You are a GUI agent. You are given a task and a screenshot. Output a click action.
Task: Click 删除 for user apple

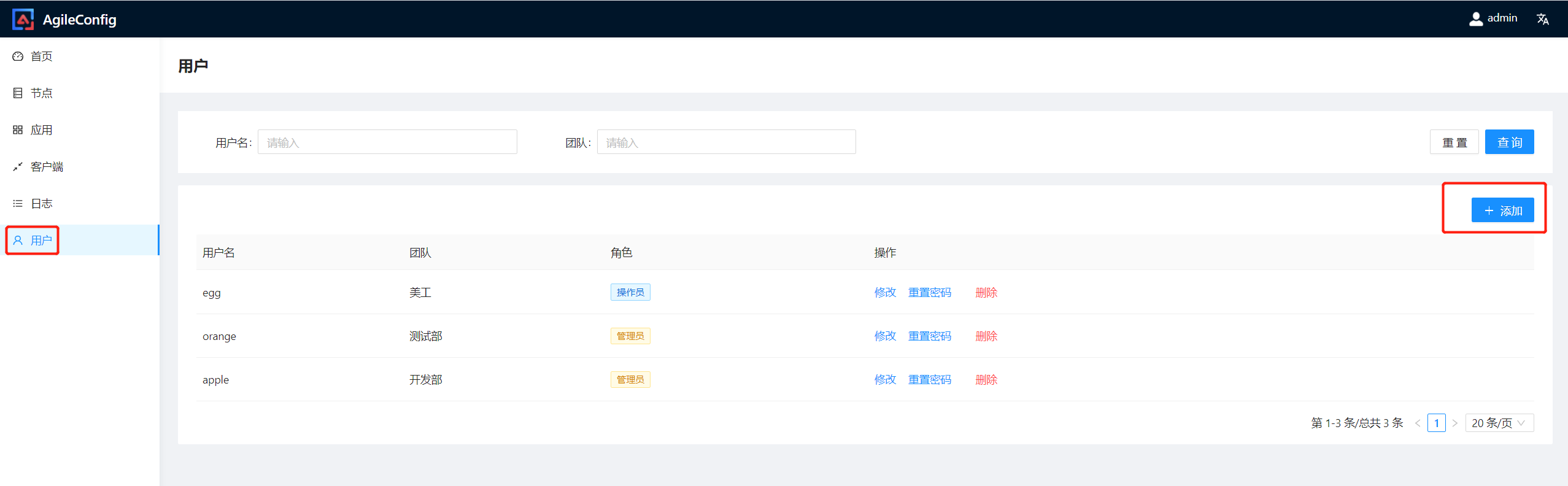click(986, 379)
